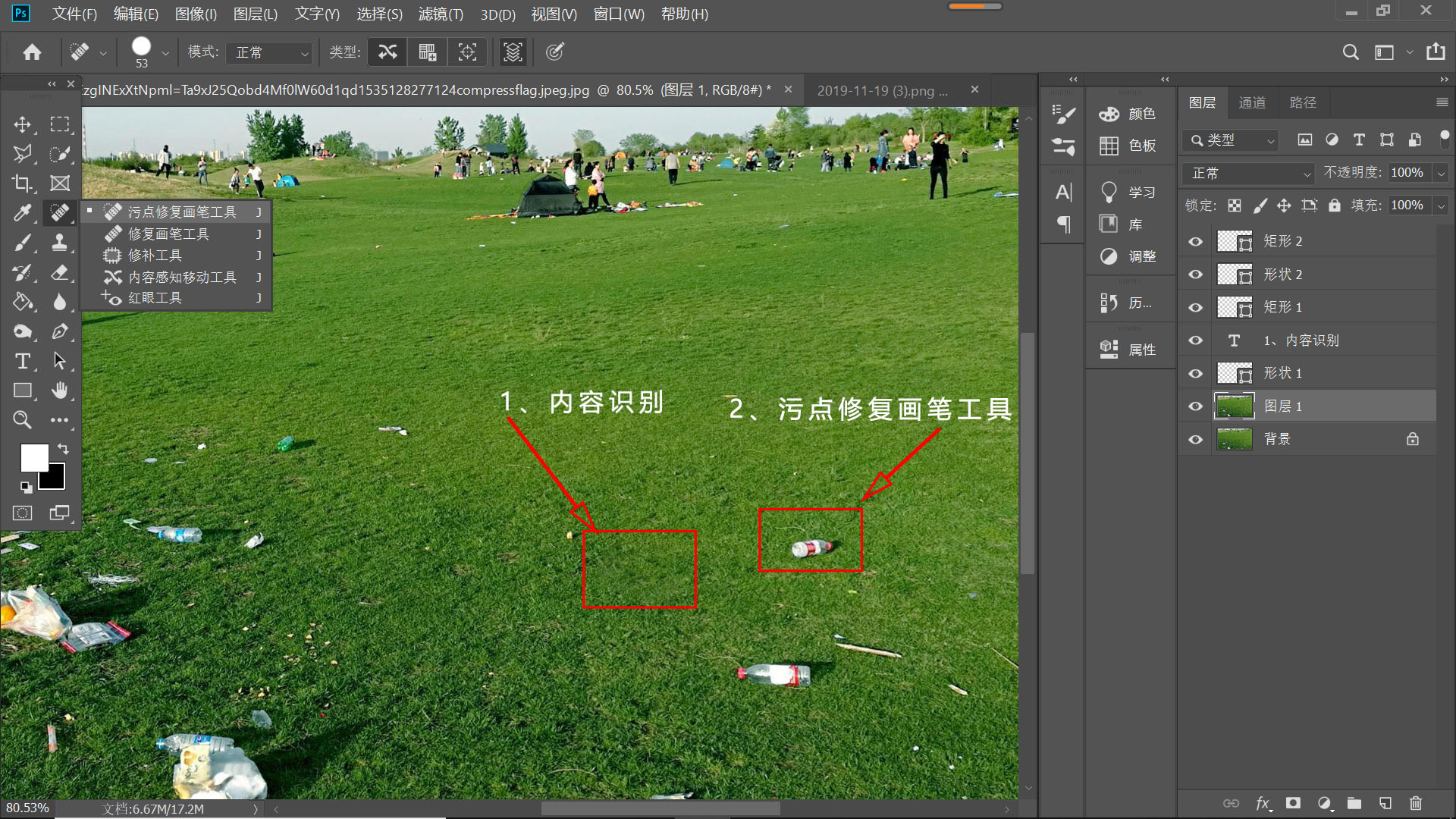Screen dimensions: 1456x819
Task: Select the Polygonal Lasso tool
Action: 22,154
